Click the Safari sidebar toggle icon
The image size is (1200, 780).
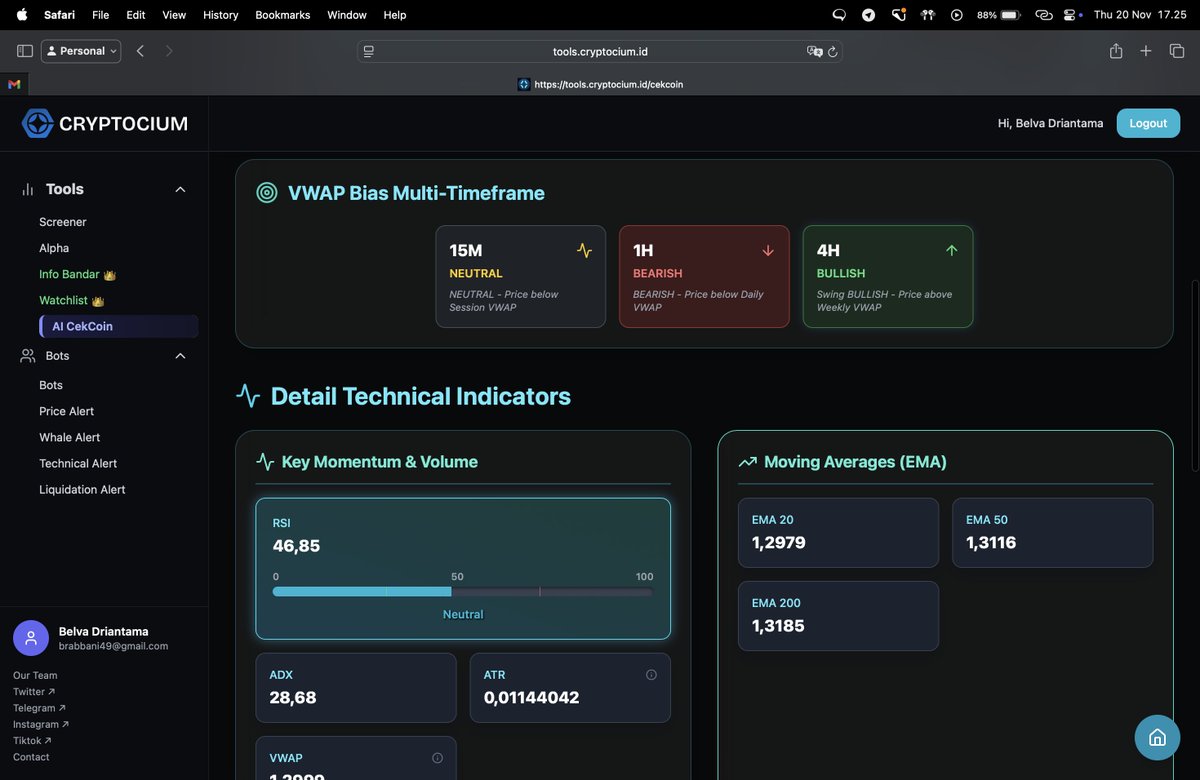[25, 51]
